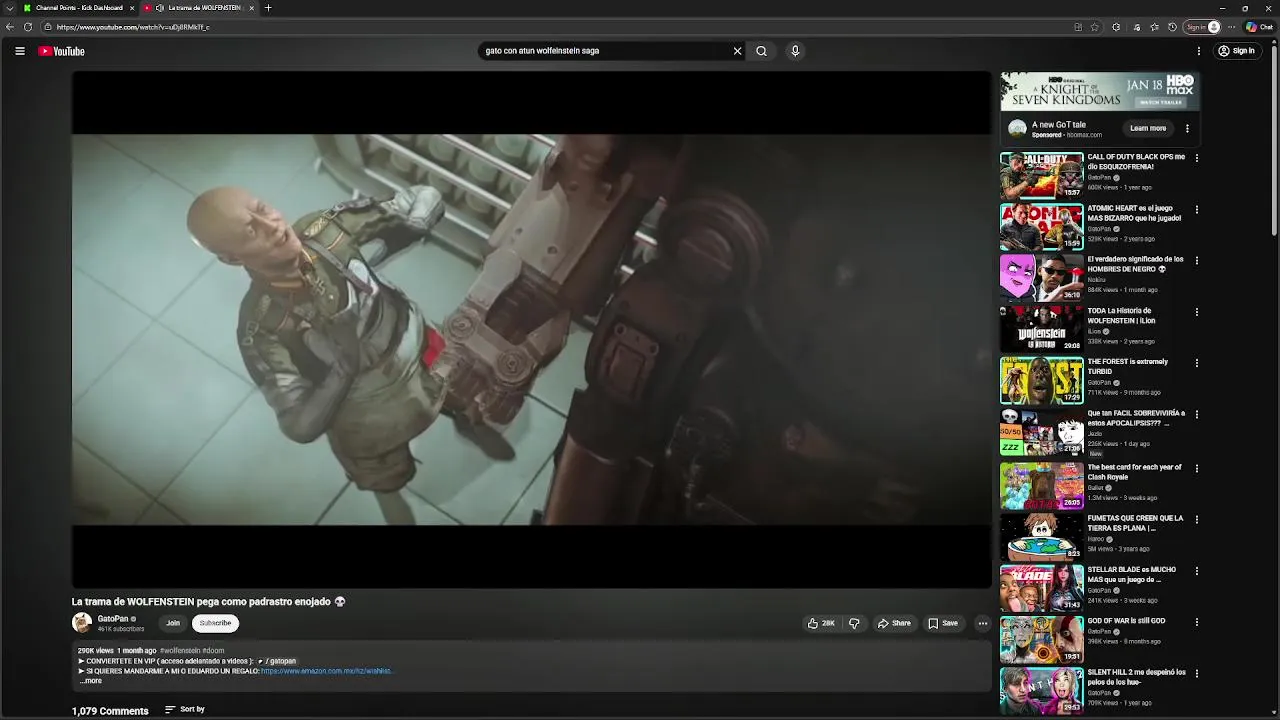Open the Hombres de Negro video thumbnail
Screen dimensions: 1280x720
coord(1042,278)
